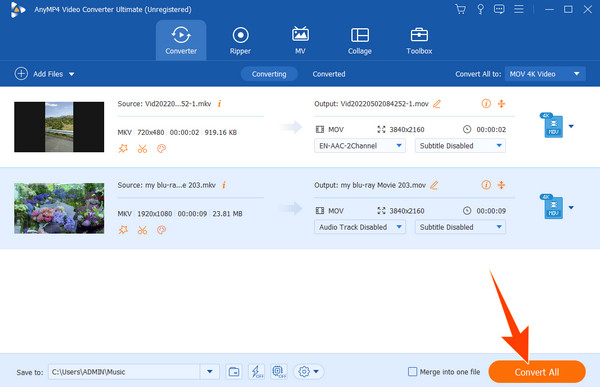Click compress icon for Vid20220502084252-1.mov output
The width and height of the screenshot is (600, 387).
501,103
